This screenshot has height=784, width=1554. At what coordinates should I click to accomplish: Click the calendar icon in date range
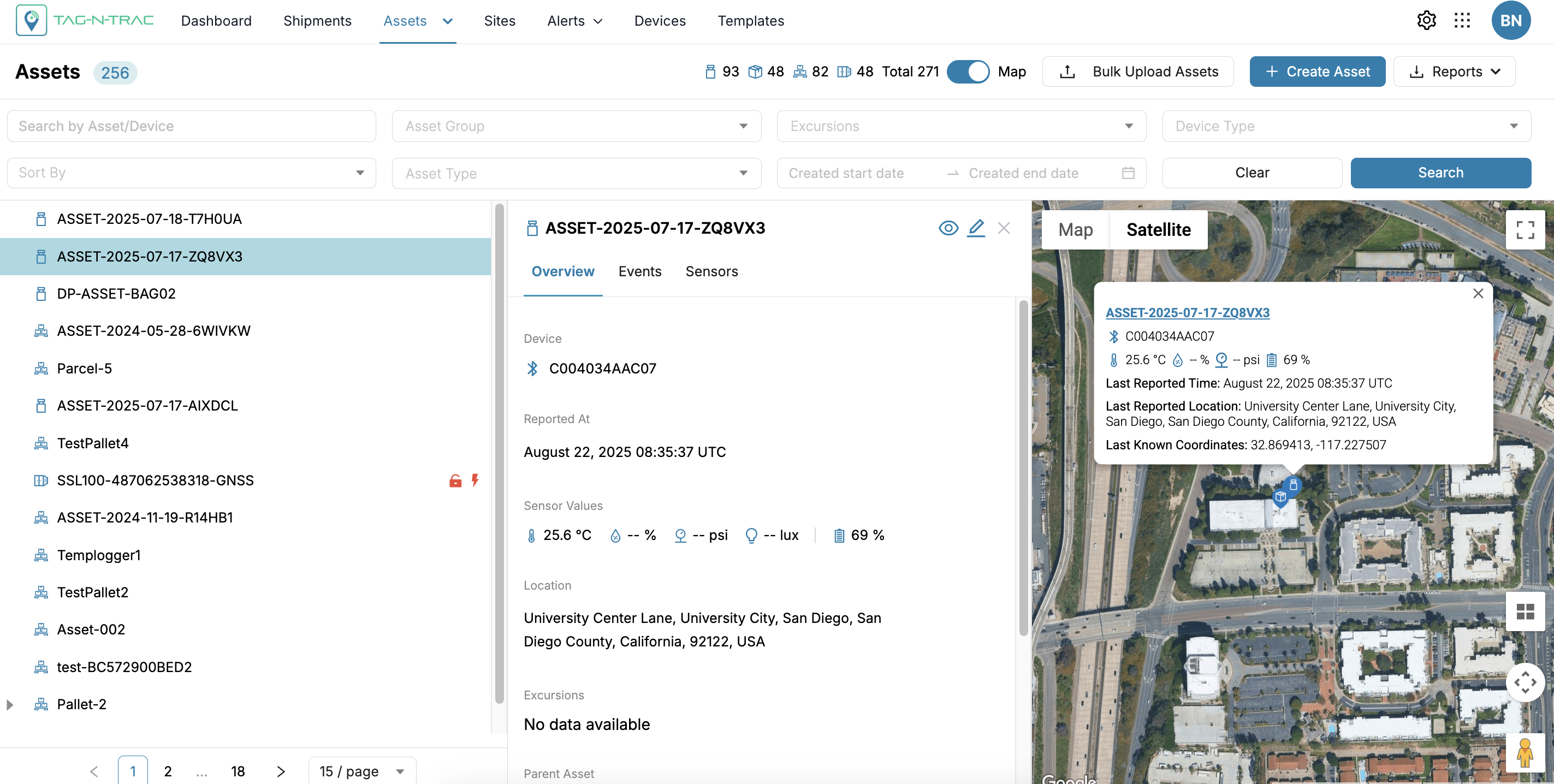click(1128, 173)
